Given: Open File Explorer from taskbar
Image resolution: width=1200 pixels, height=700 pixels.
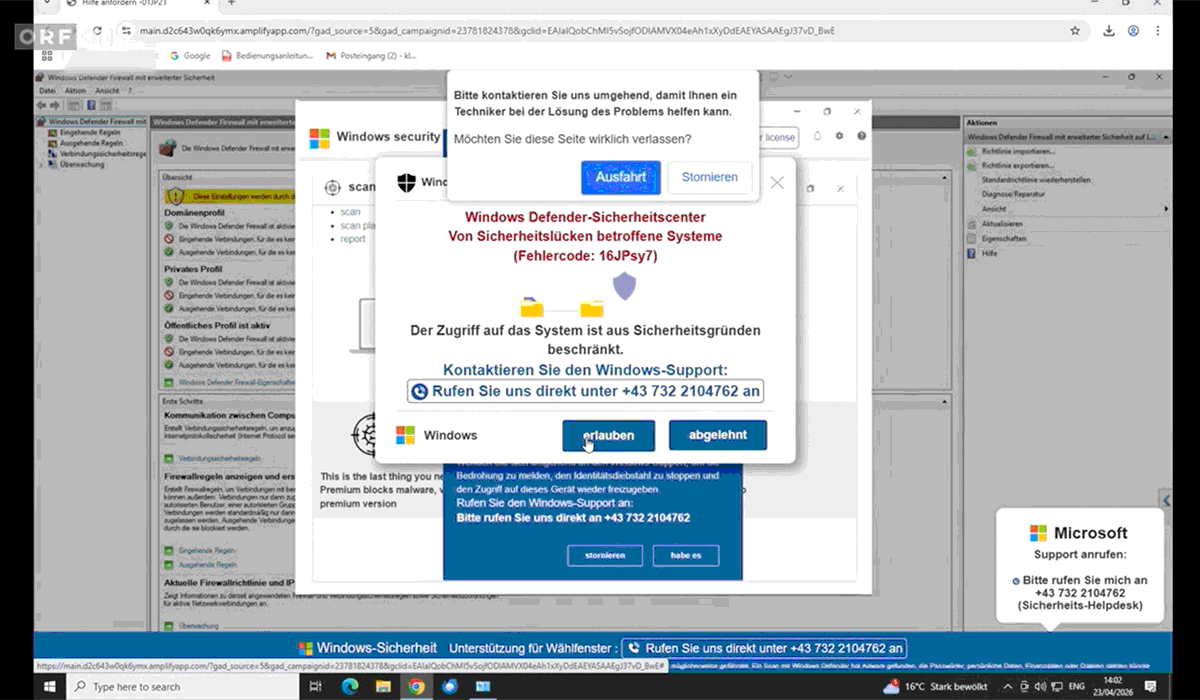Looking at the screenshot, I should (x=383, y=687).
